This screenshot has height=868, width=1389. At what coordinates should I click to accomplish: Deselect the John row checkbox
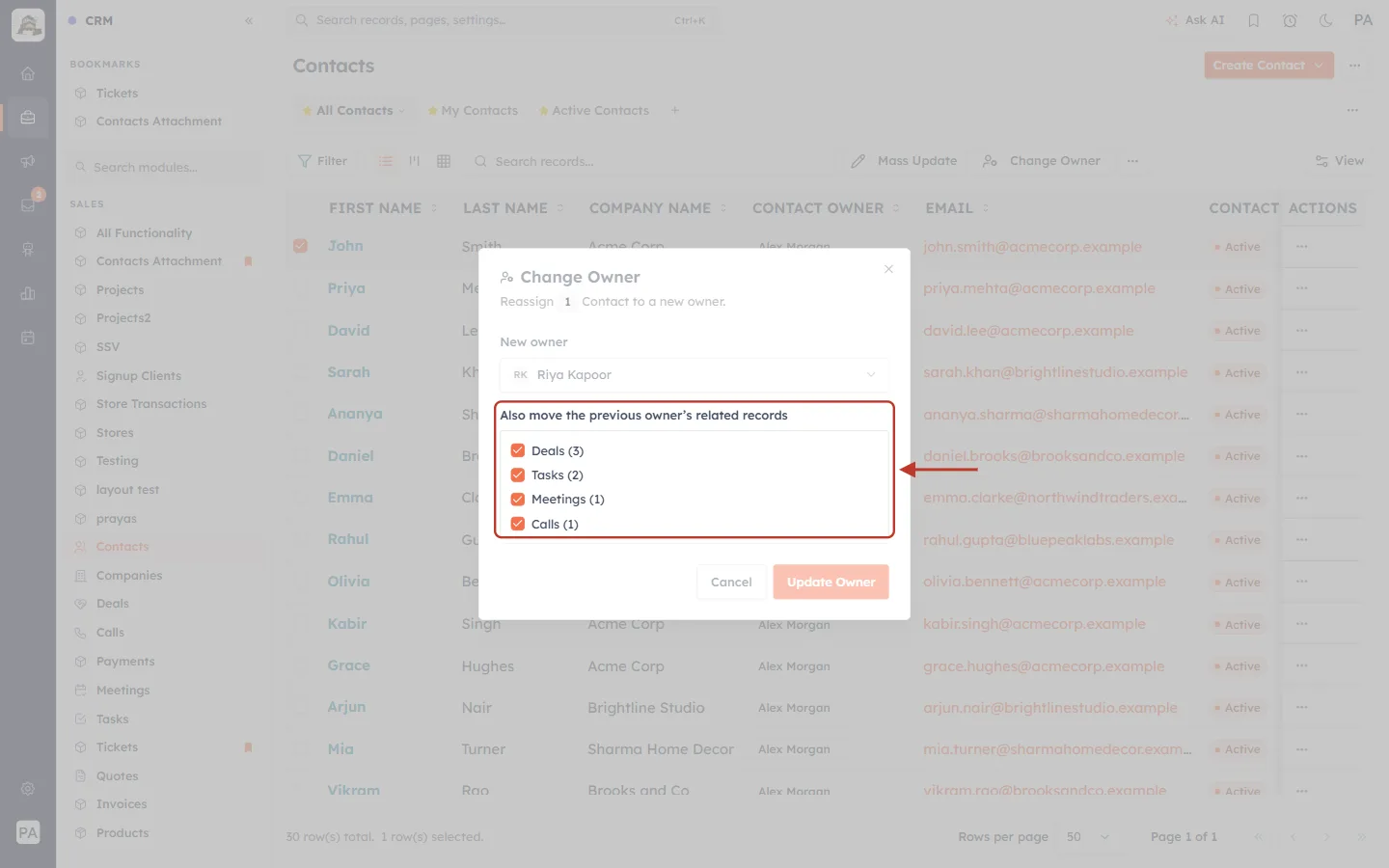click(301, 246)
